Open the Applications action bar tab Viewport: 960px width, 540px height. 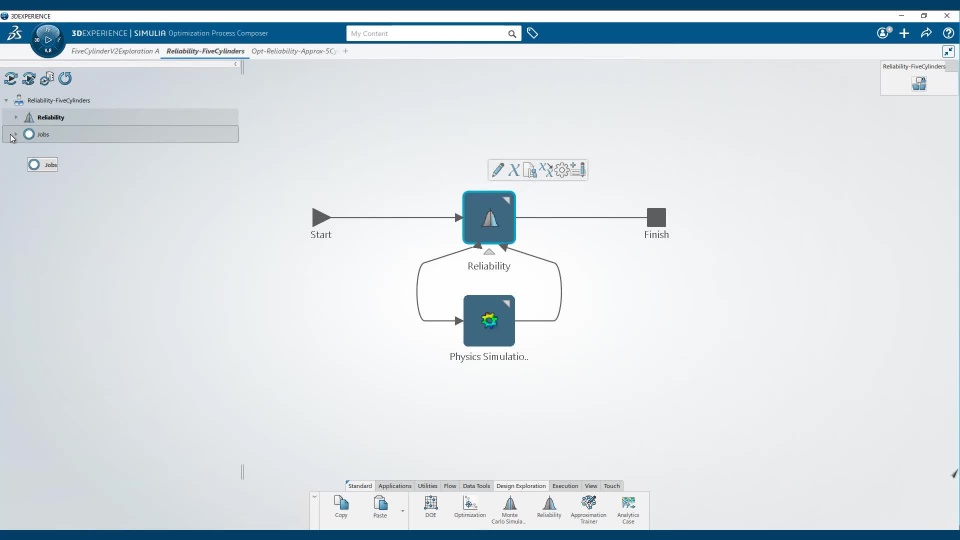click(395, 486)
